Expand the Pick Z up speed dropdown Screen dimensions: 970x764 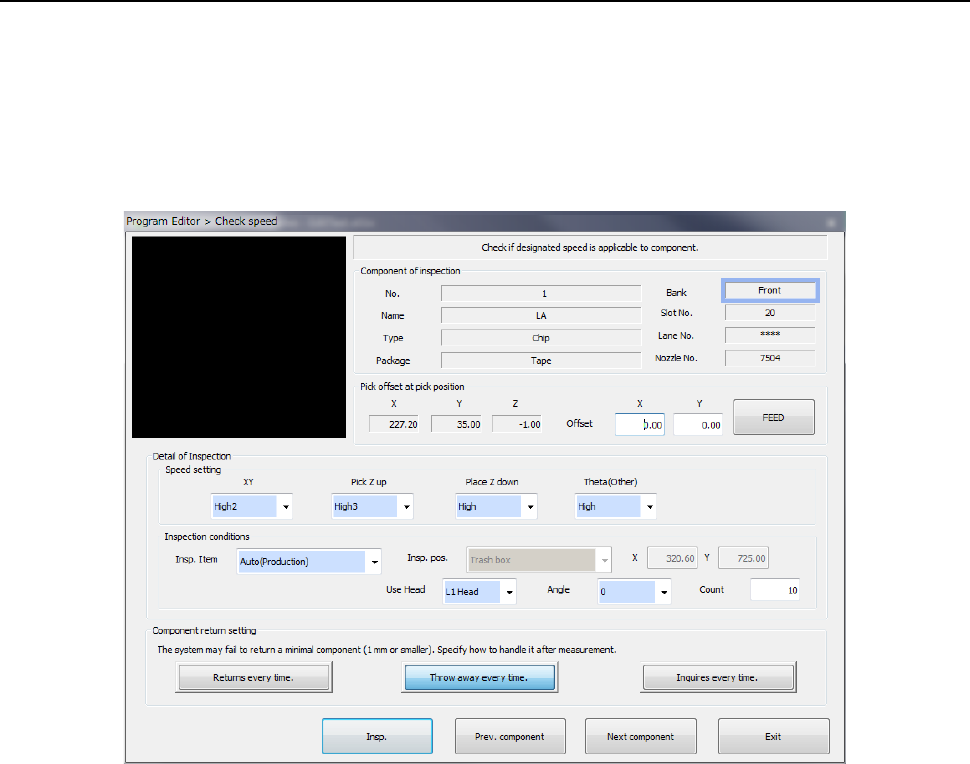click(x=372, y=506)
